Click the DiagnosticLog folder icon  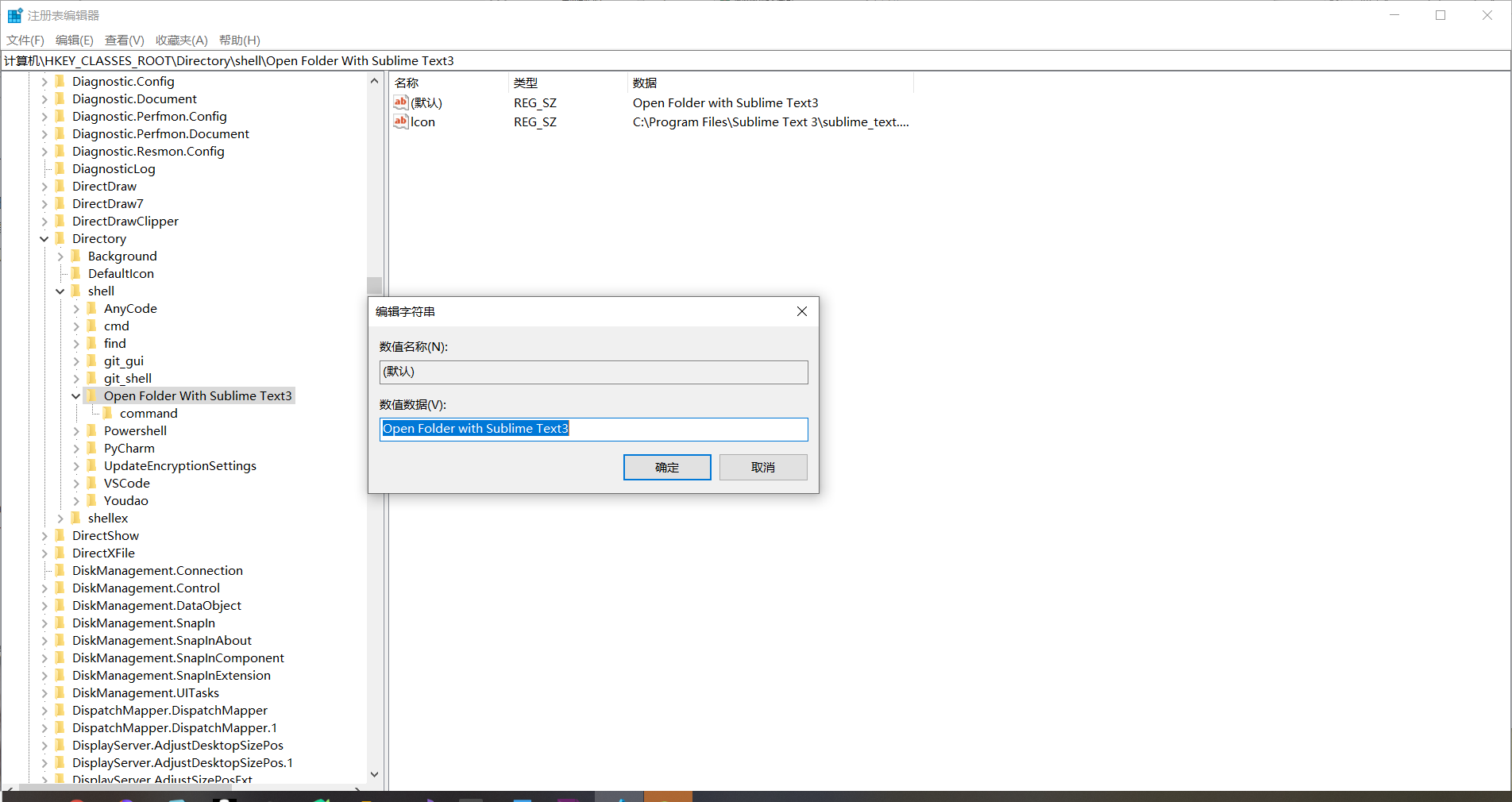60,168
